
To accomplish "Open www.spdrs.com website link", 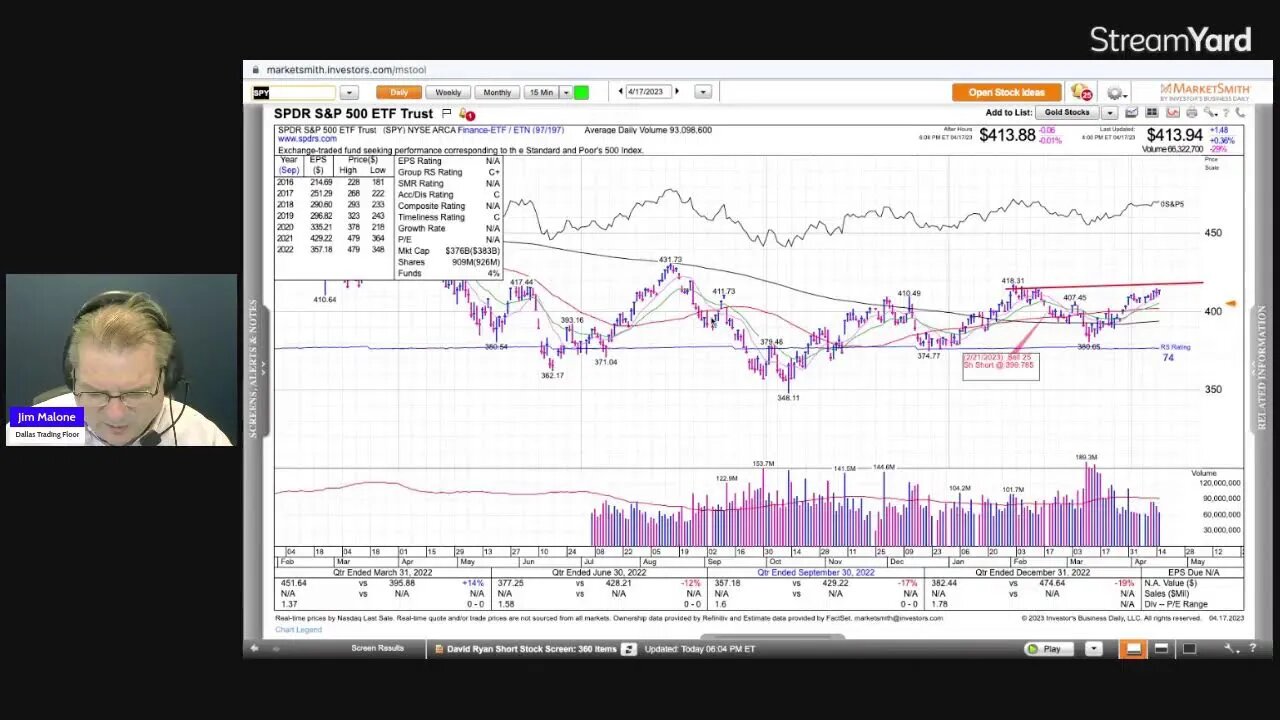I will click(307, 139).
